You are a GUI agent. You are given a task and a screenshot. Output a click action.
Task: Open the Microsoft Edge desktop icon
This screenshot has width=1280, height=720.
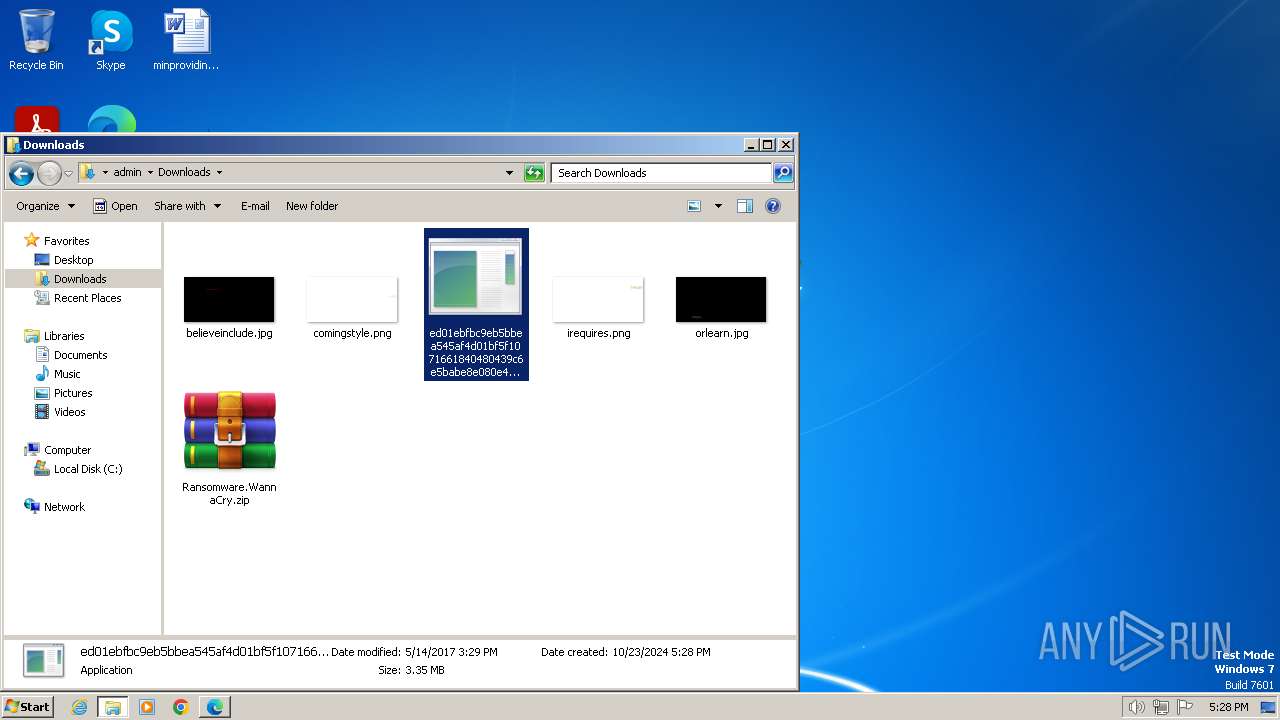tap(112, 120)
